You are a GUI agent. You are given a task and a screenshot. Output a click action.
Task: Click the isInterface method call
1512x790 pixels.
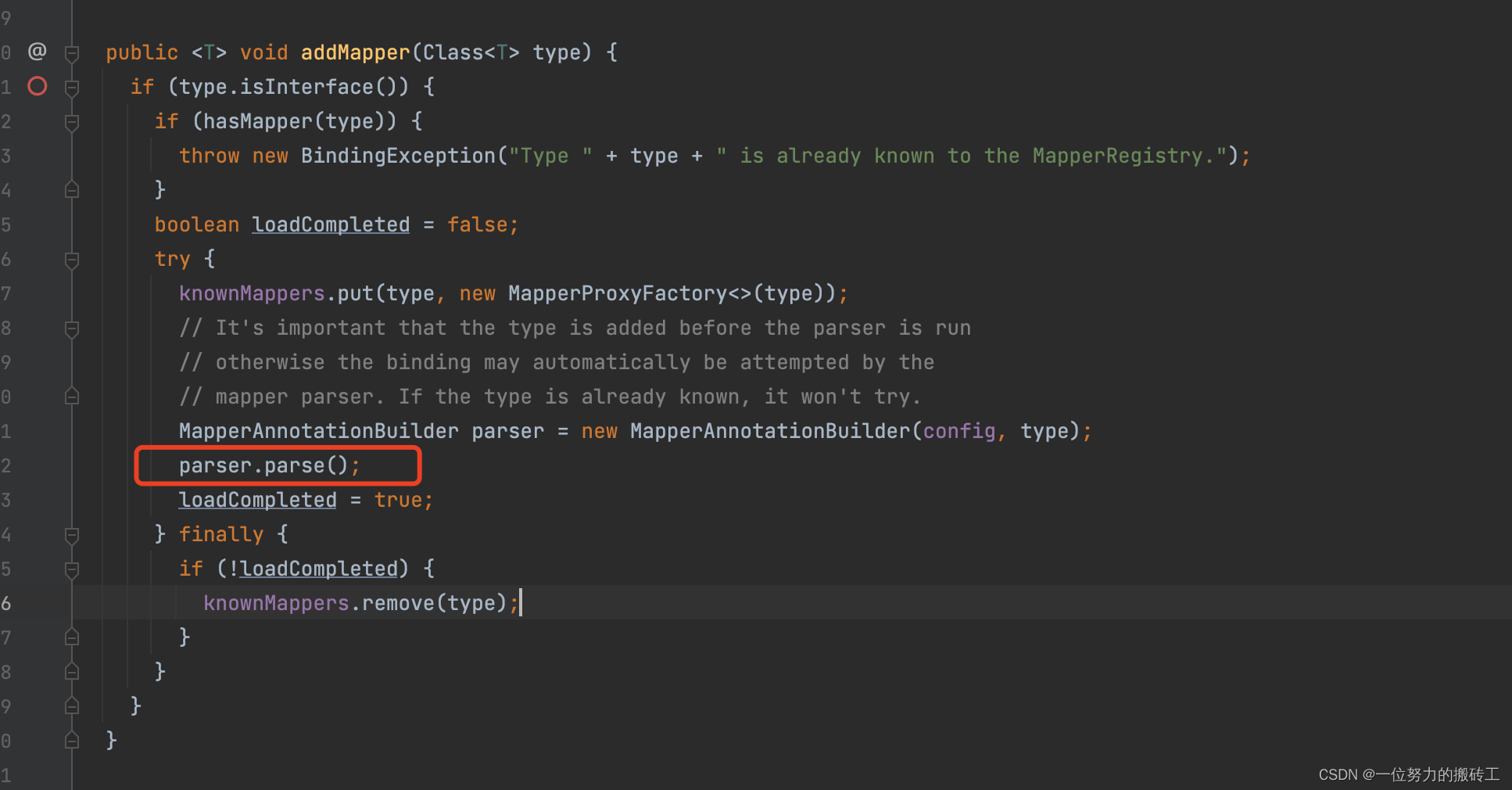[x=306, y=87]
